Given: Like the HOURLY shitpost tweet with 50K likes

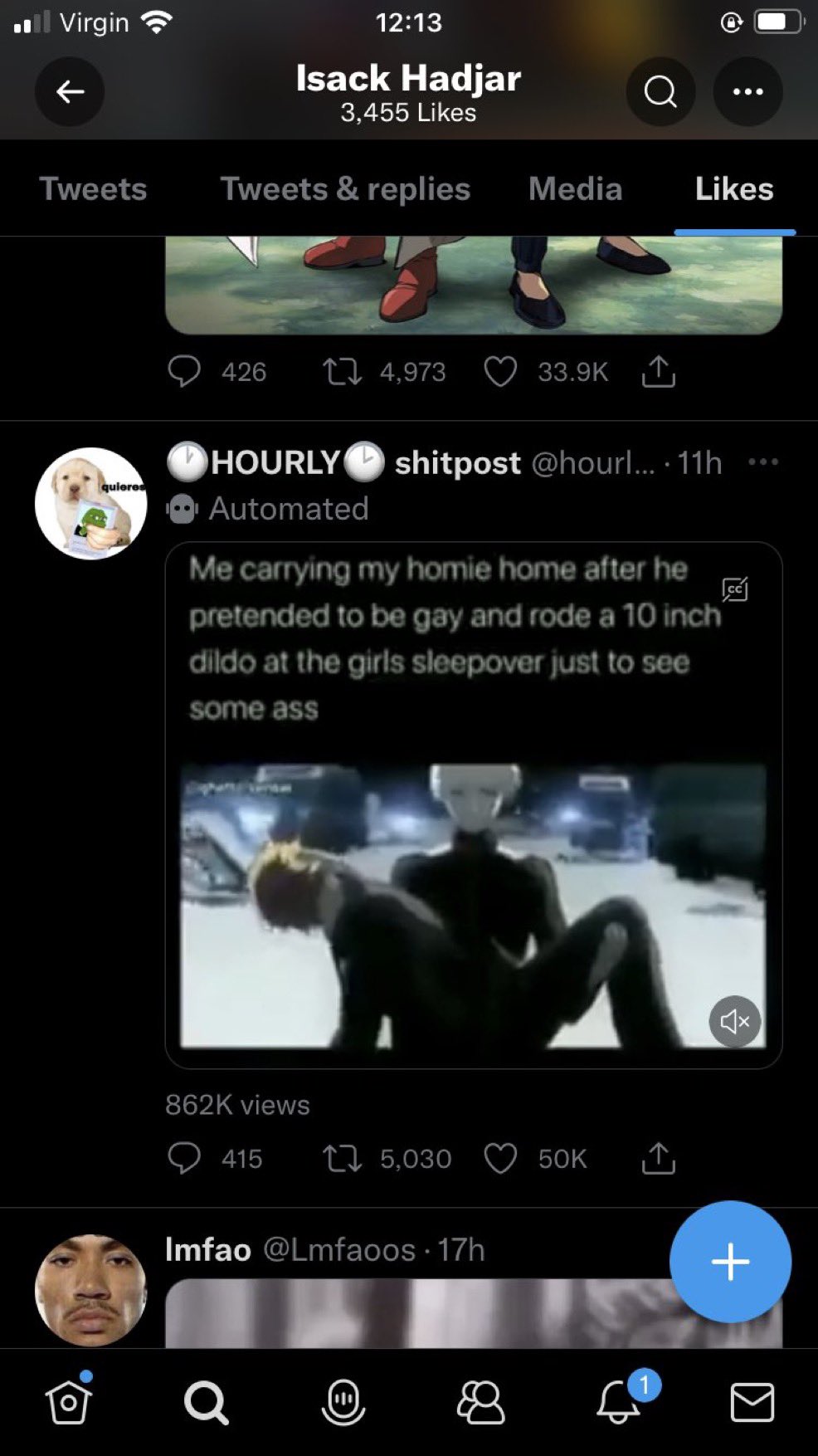Looking at the screenshot, I should [x=500, y=1158].
